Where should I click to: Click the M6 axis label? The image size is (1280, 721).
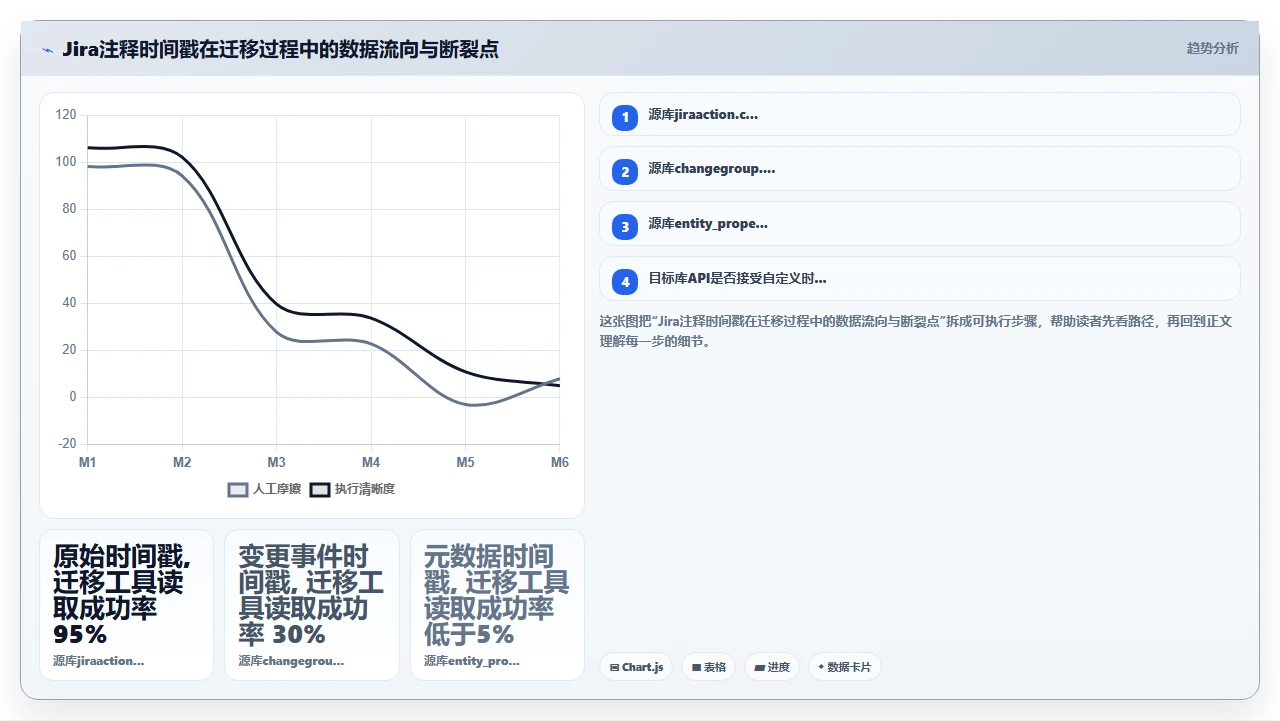(x=560, y=462)
